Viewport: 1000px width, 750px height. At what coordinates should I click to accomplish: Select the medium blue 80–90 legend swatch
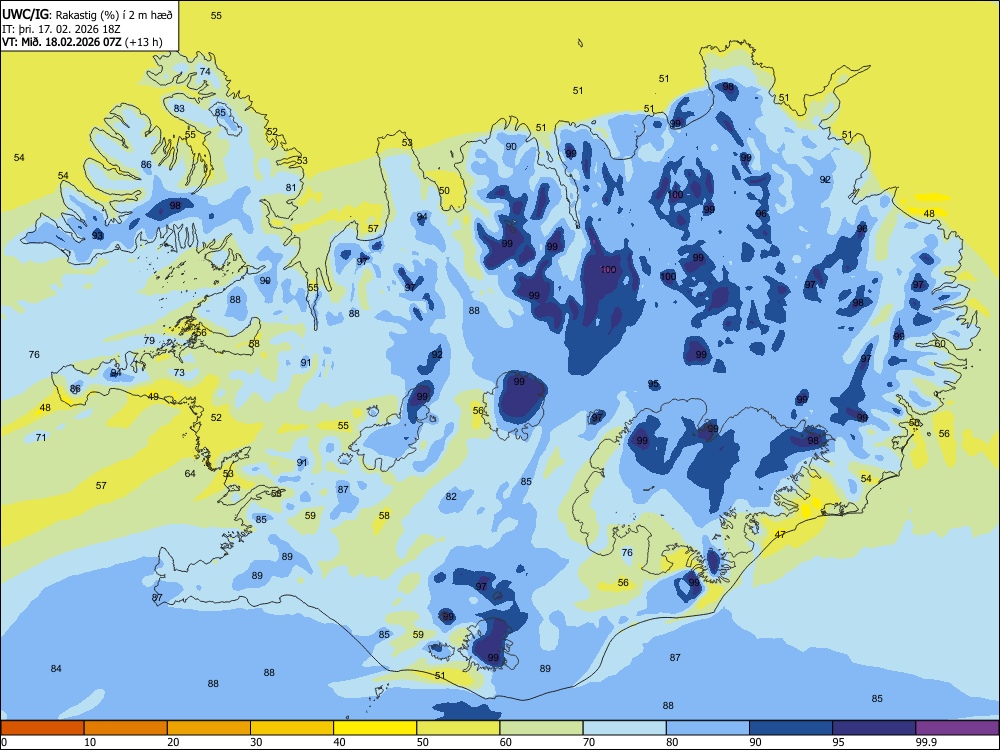(708, 728)
